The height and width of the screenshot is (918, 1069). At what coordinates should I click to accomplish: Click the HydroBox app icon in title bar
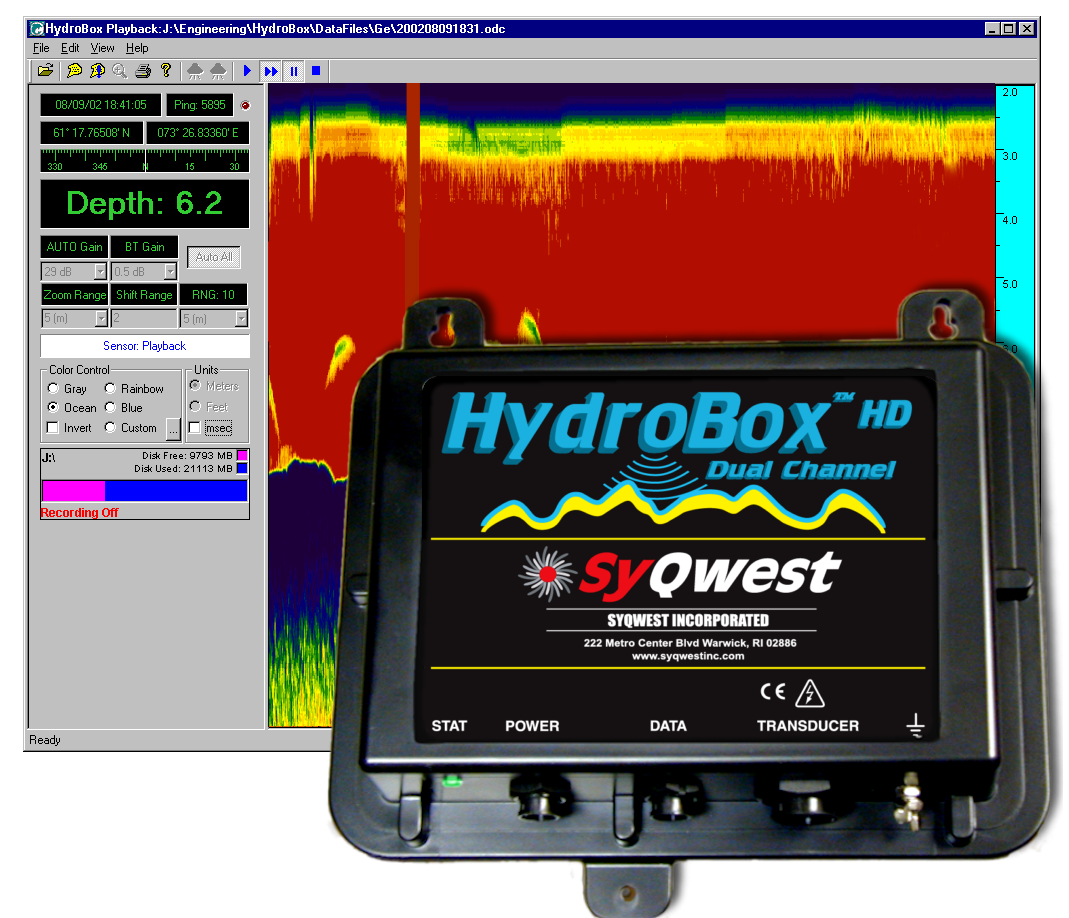click(x=37, y=29)
